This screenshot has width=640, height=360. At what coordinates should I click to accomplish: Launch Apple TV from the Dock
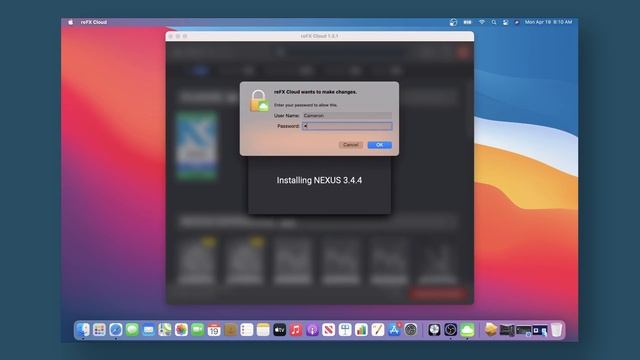click(x=280, y=329)
